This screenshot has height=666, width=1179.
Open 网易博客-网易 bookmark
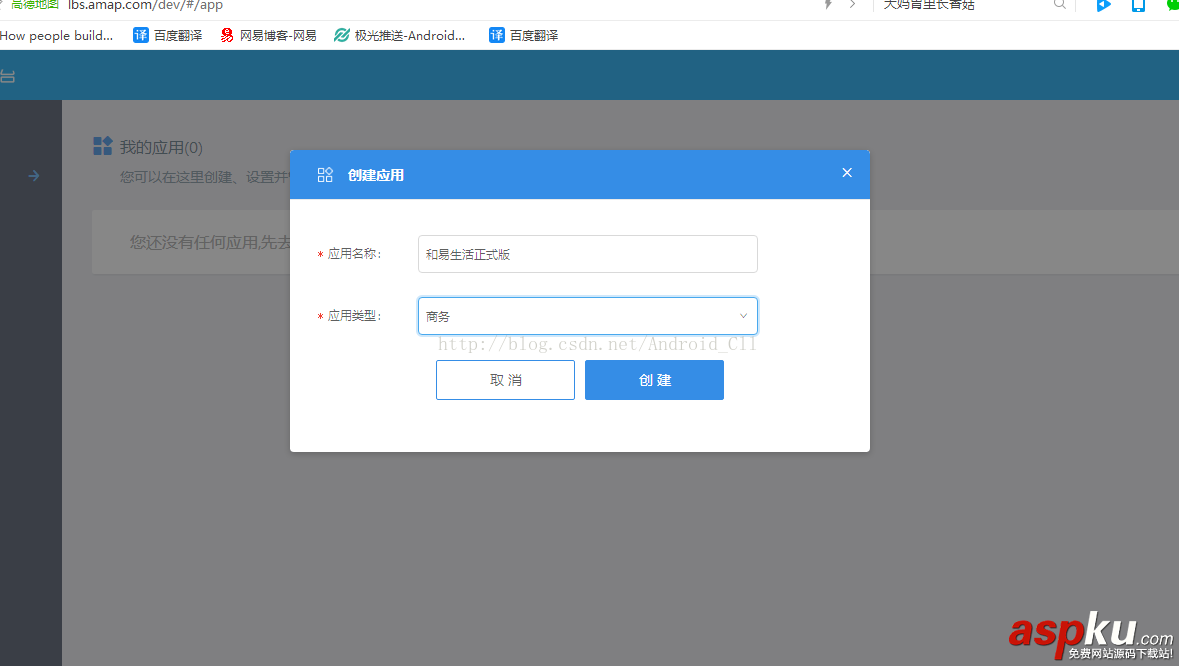(268, 35)
